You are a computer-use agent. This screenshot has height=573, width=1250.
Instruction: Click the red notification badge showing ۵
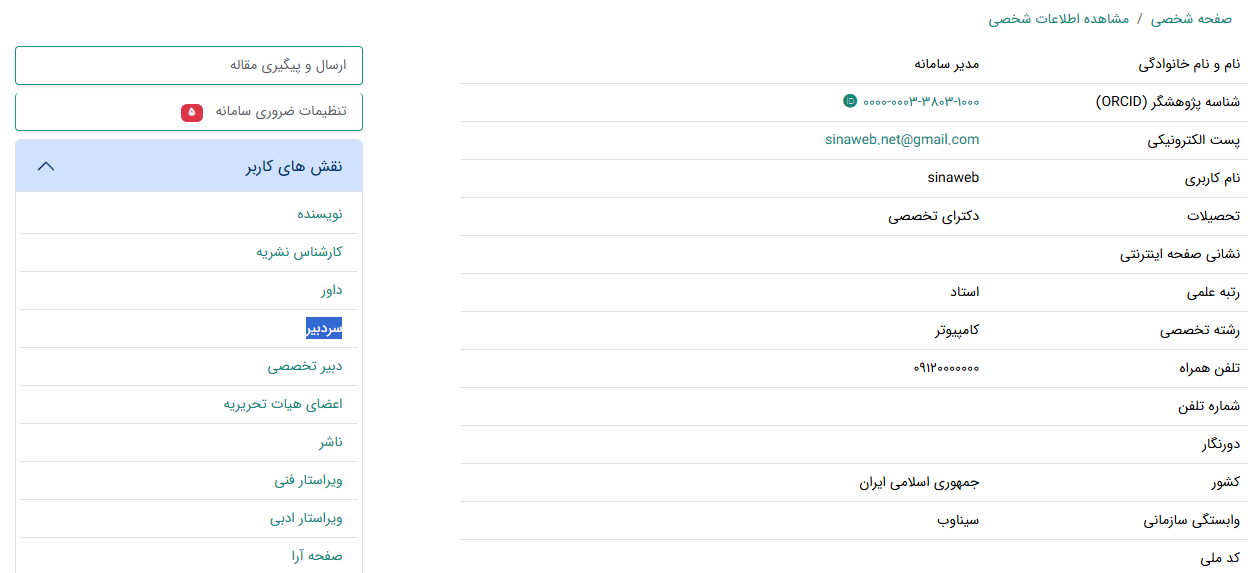pos(192,112)
